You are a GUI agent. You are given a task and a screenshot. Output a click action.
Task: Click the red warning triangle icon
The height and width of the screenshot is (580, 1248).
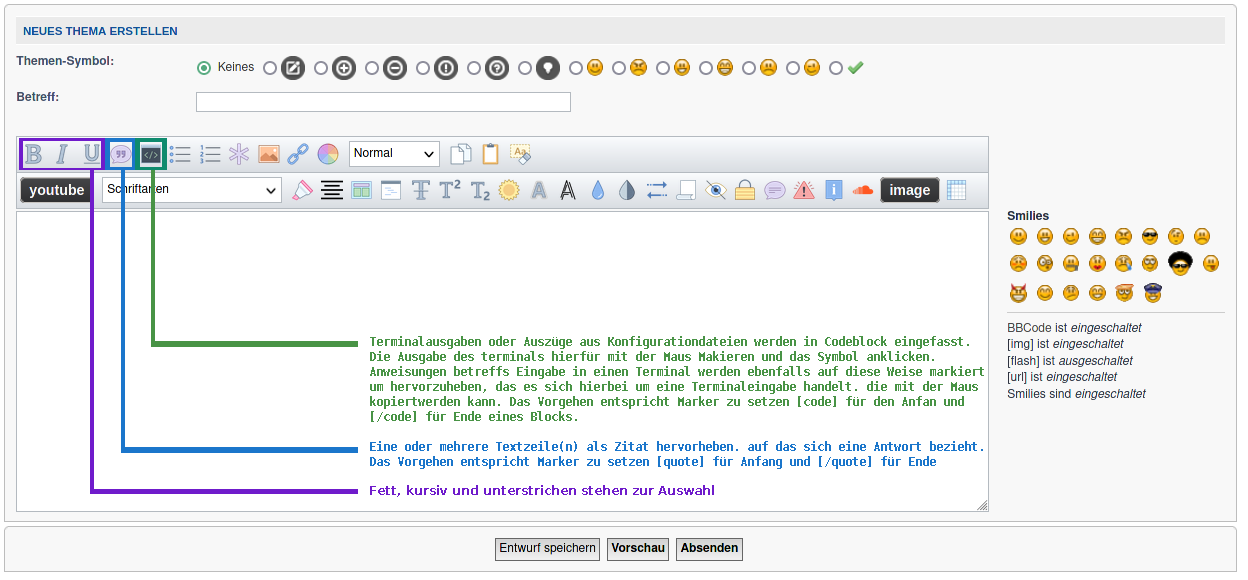[804, 190]
